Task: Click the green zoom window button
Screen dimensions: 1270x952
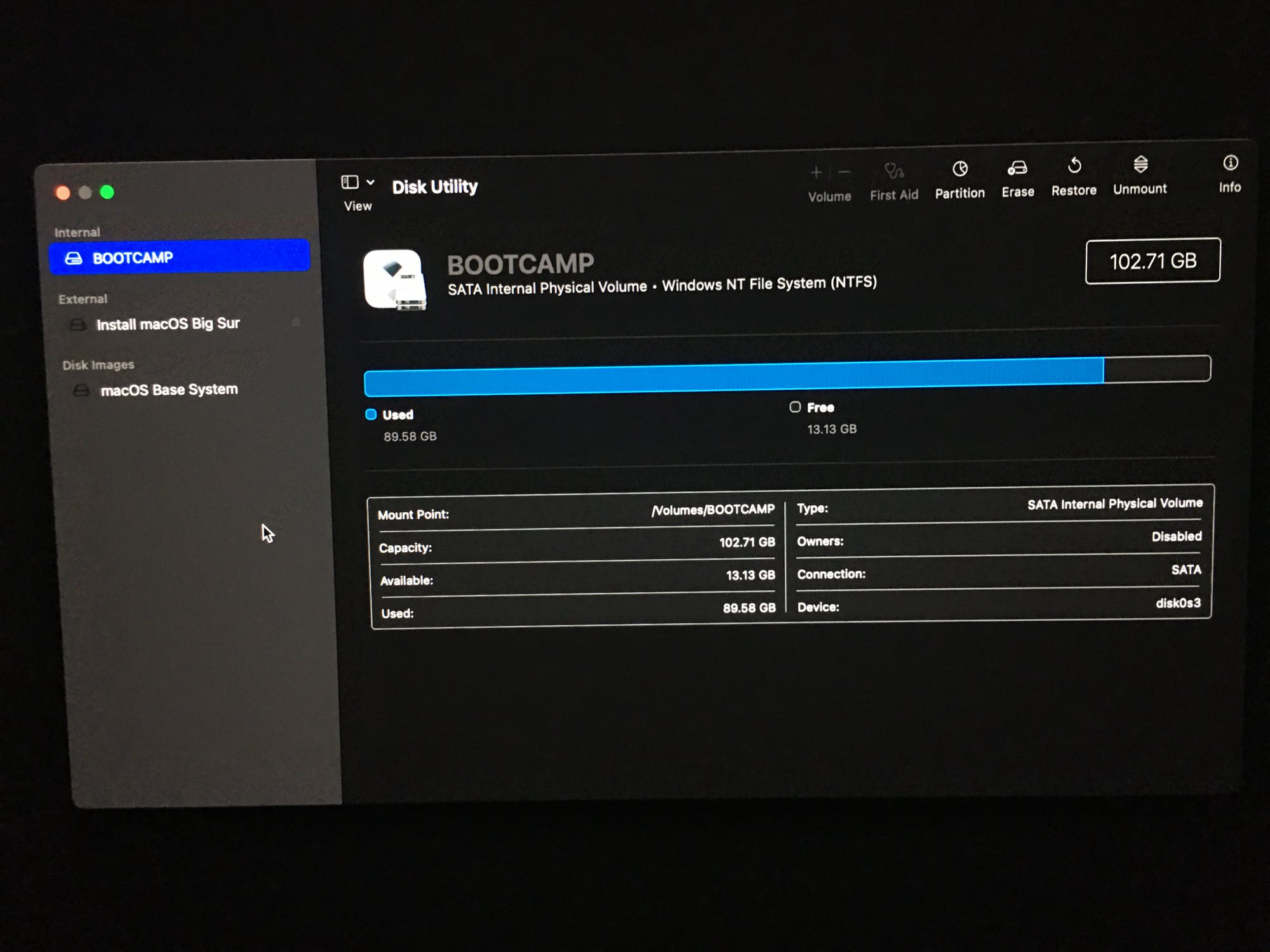Action: (107, 192)
